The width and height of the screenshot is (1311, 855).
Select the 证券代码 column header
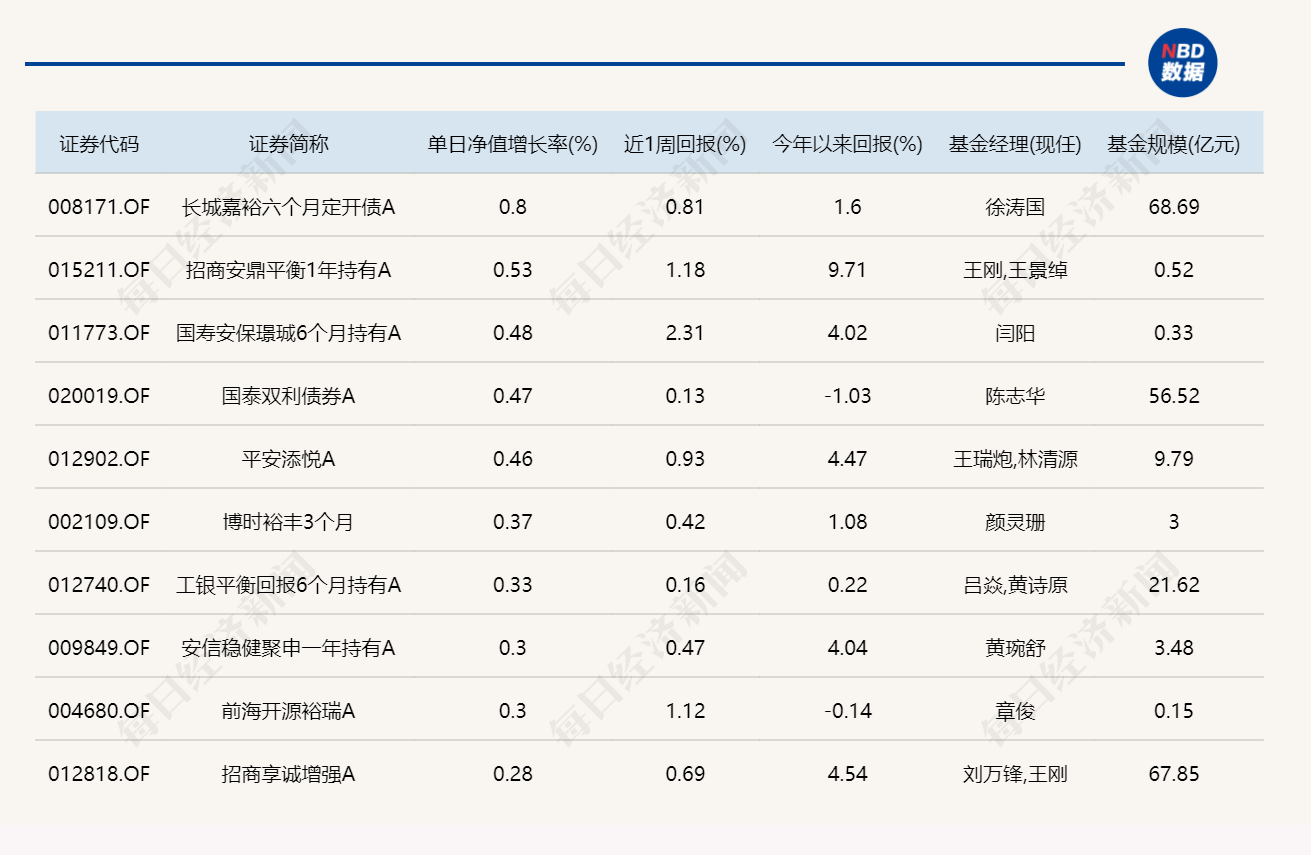point(100,143)
